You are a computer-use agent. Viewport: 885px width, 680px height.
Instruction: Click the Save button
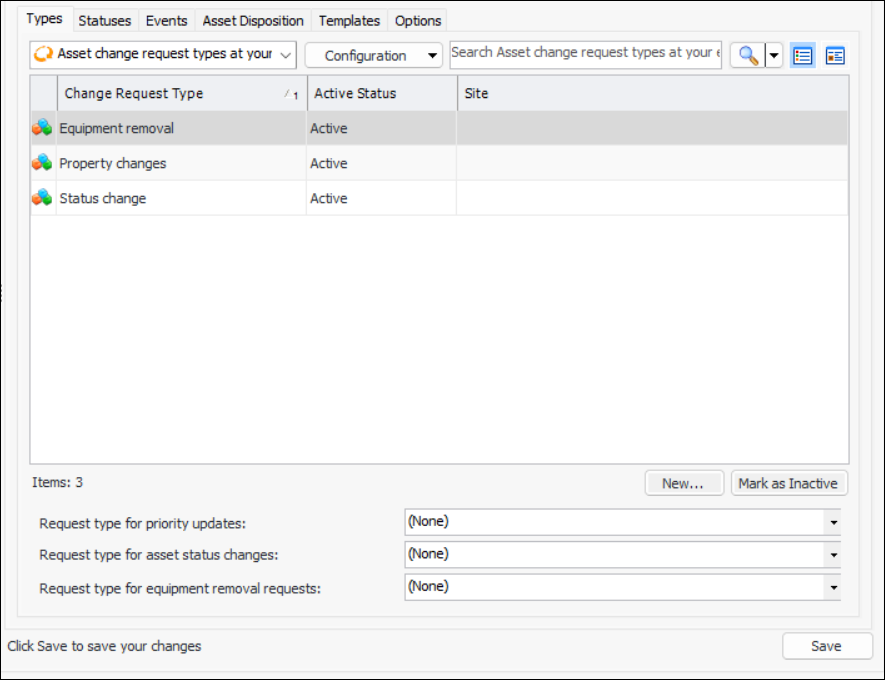point(827,646)
